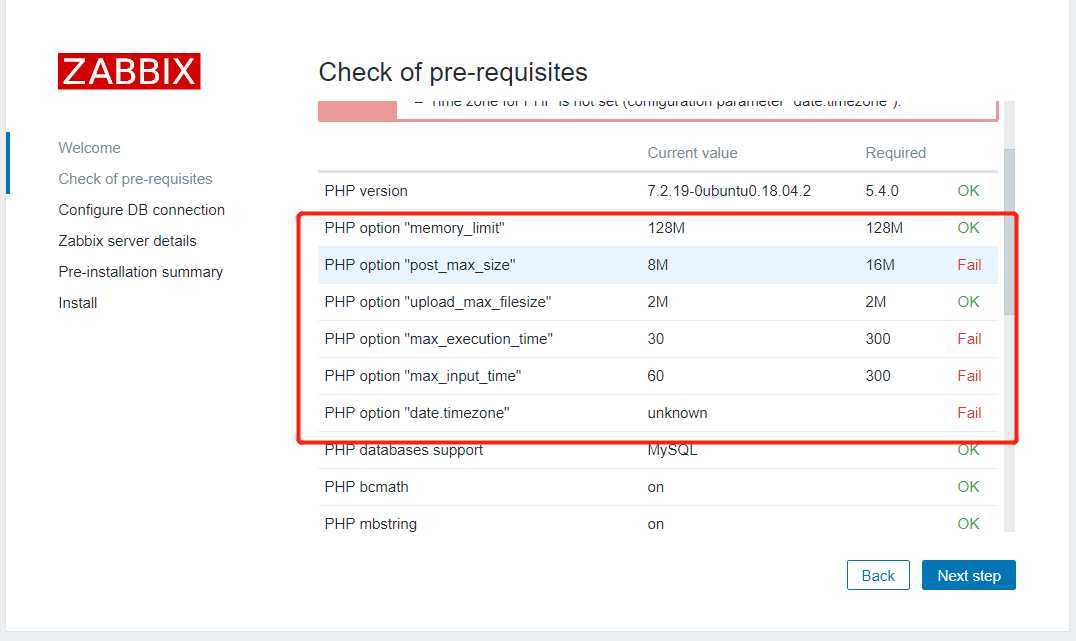Go to the Next step
This screenshot has height=641, width=1076.
[968, 575]
